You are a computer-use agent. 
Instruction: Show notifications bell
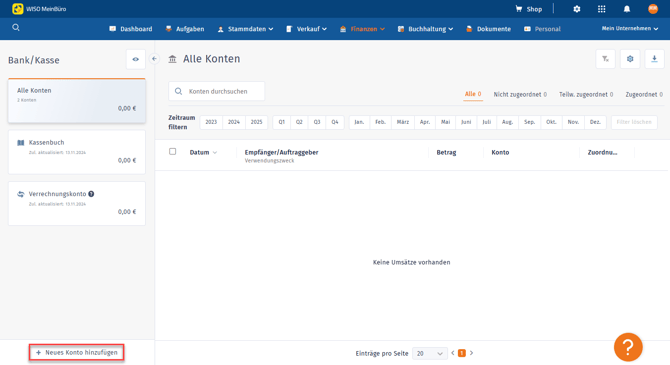coord(627,9)
